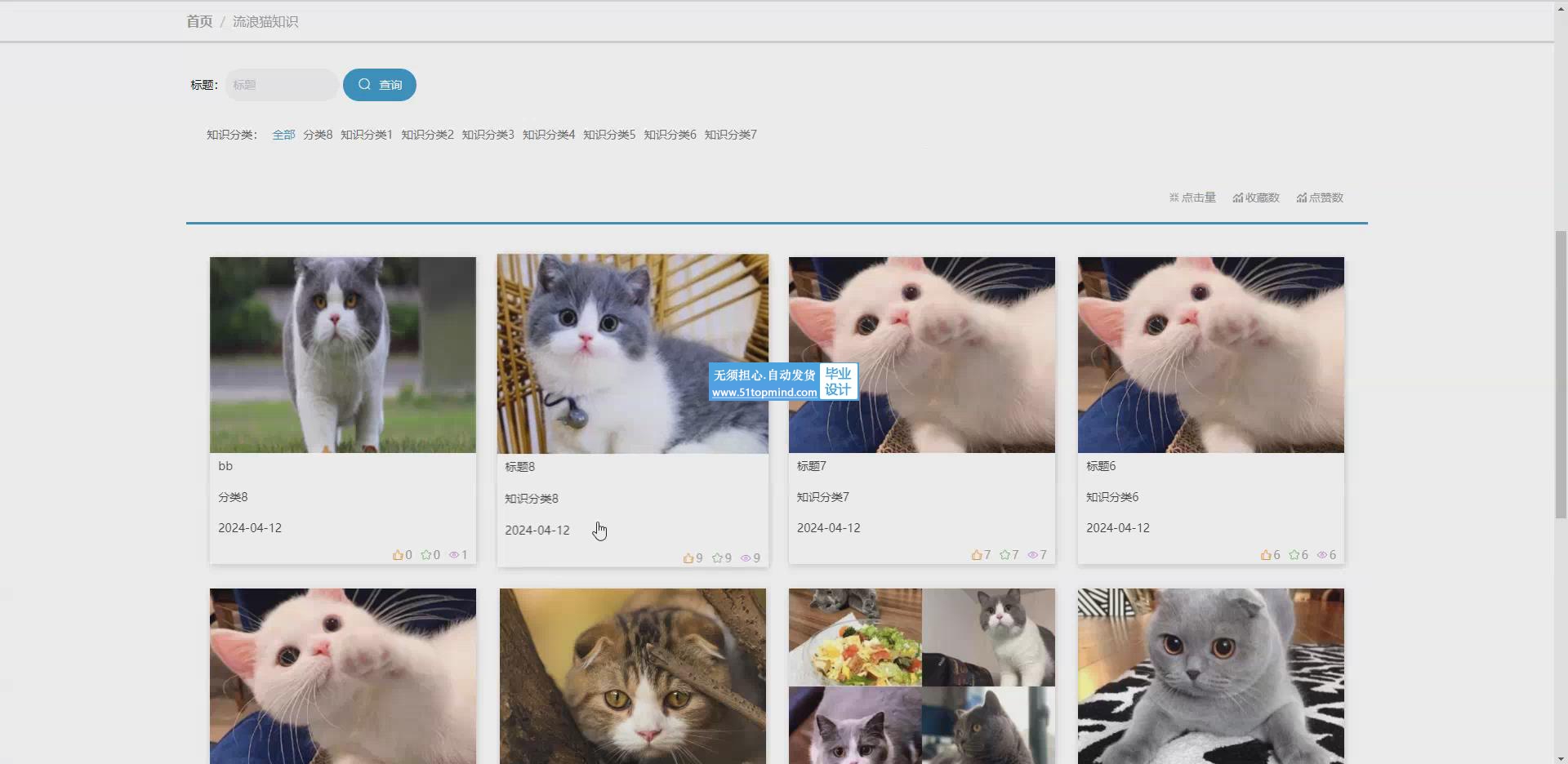
Task: Click the 查询 search button
Action: pos(380,85)
